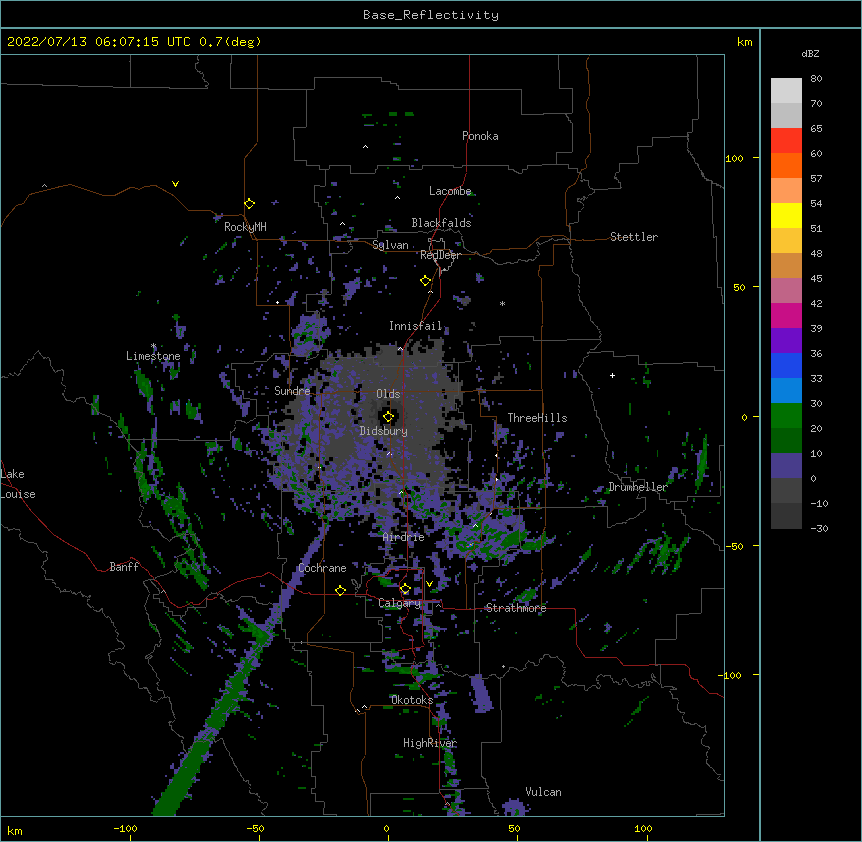The height and width of the screenshot is (842, 862).
Task: Click the dBZ legend heading
Action: [x=810, y=53]
